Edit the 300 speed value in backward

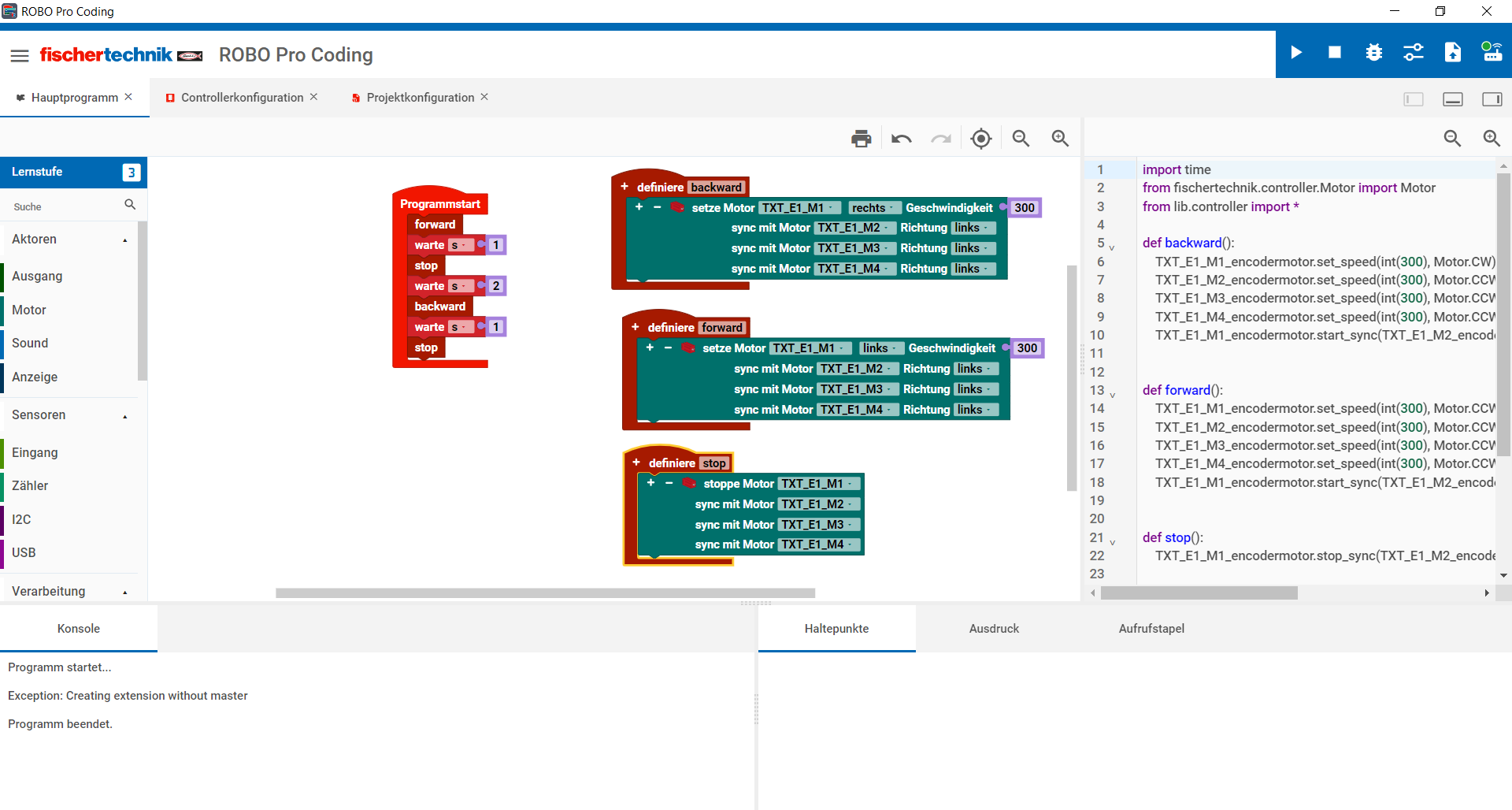coord(1025,208)
